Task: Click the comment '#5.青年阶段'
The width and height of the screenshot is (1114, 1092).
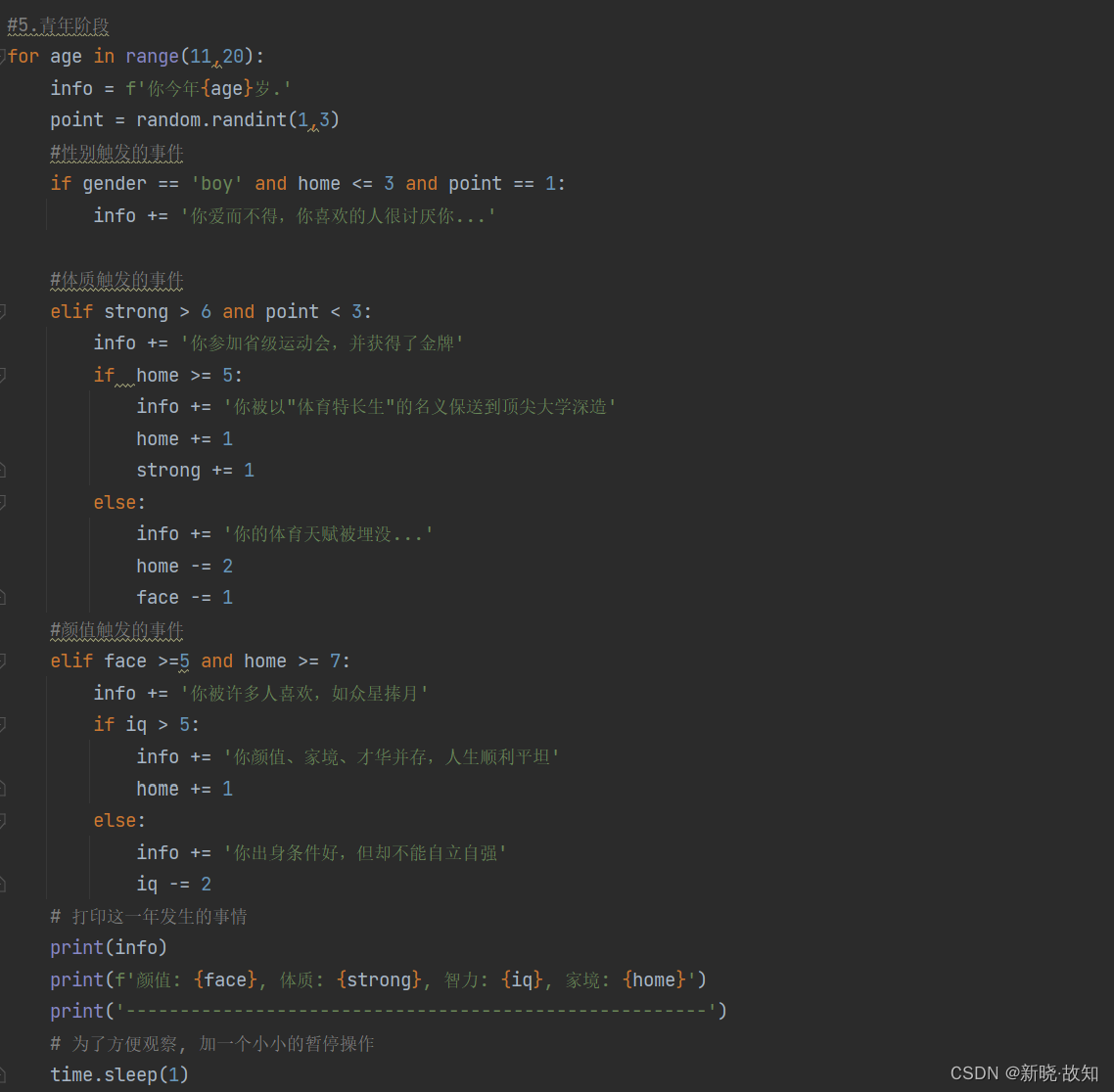Action: point(59,25)
